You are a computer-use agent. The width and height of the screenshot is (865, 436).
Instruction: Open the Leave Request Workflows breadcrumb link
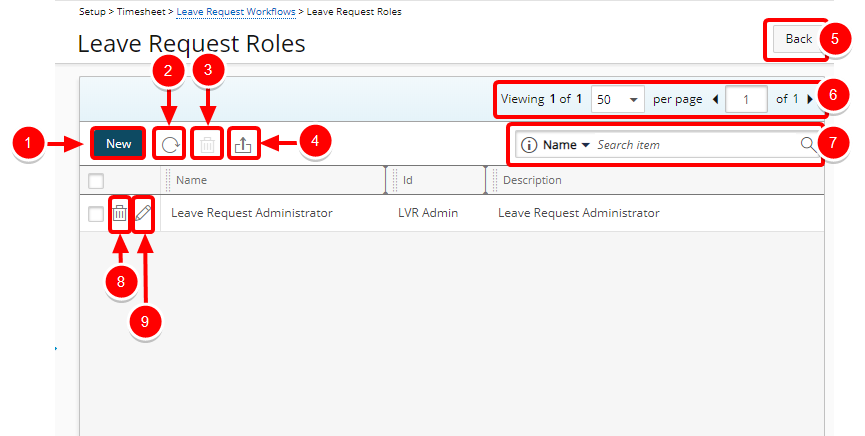pos(236,11)
